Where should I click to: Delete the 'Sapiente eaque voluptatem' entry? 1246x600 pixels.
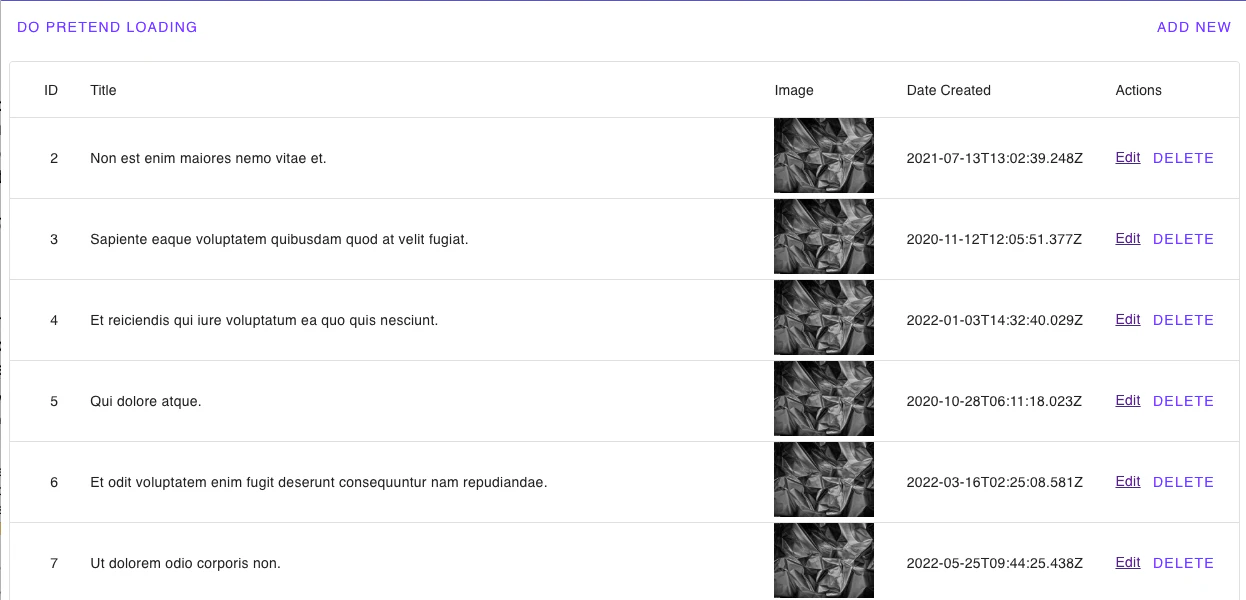[1183, 239]
